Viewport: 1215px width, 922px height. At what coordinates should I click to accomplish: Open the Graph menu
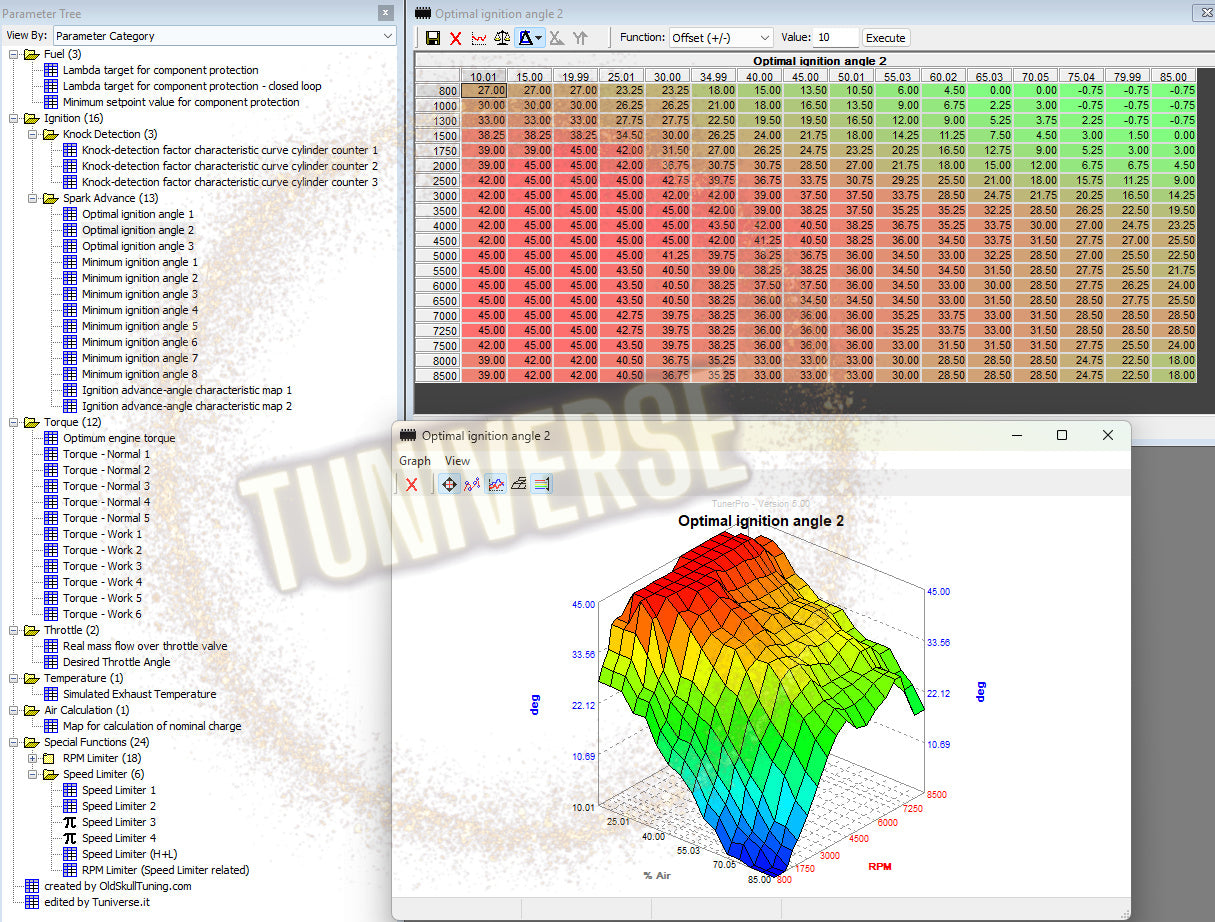click(415, 461)
